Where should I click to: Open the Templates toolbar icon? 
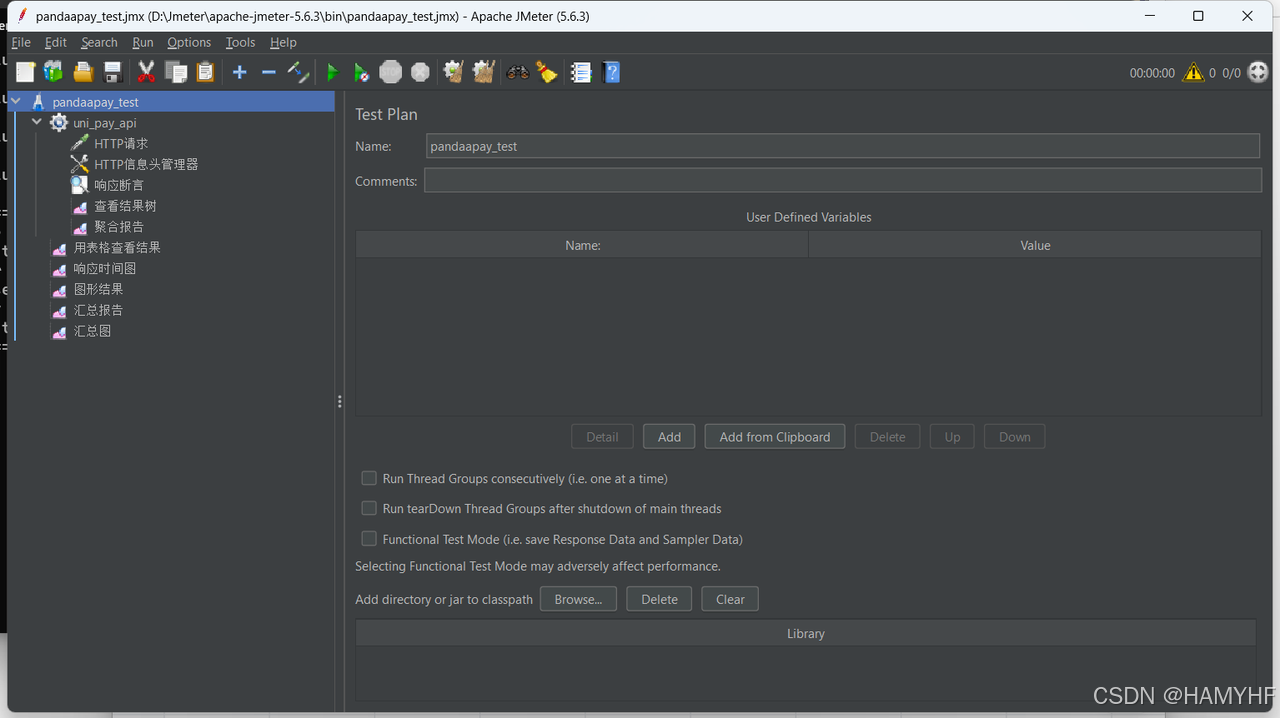click(x=53, y=72)
